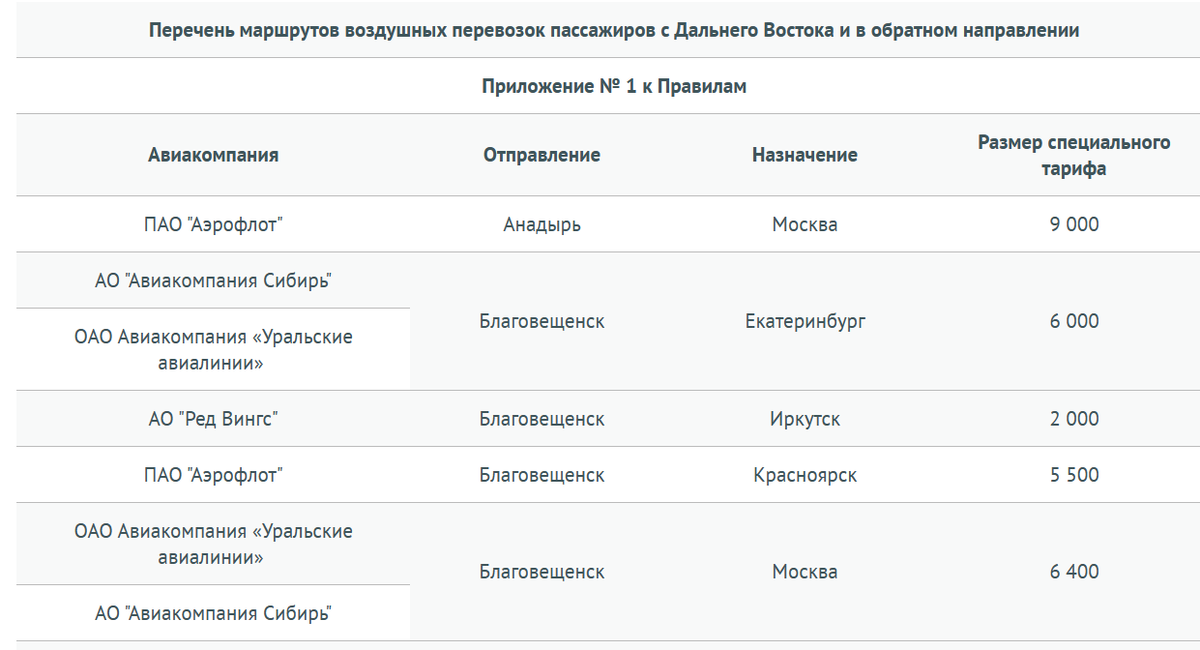
Task: Click the 'Красноярск' destination cell
Action: coord(805,475)
